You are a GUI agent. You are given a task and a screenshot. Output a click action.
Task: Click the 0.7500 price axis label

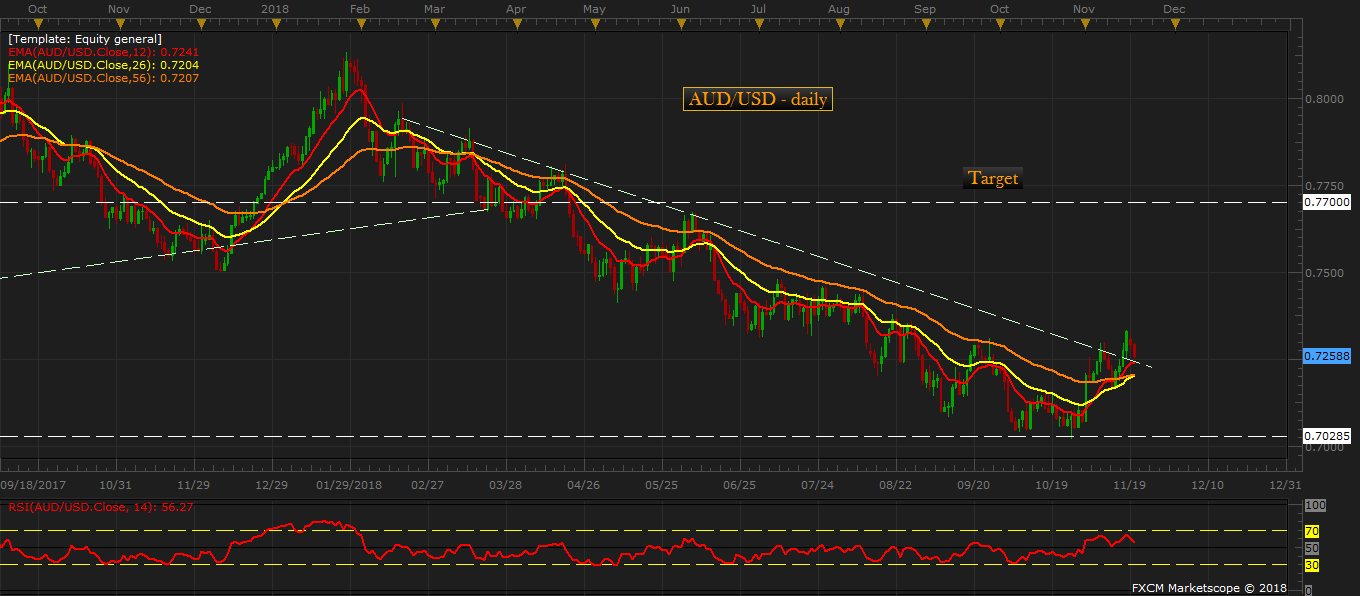[1324, 272]
